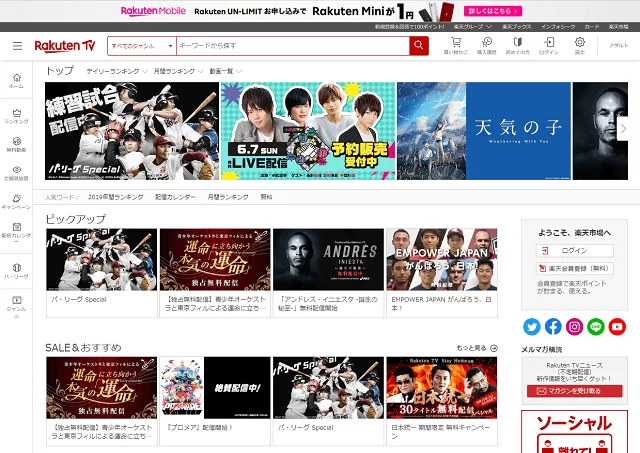Viewport: 640px width, 453px height.
Task: Click the header ログイン login icon
Action: [549, 45]
